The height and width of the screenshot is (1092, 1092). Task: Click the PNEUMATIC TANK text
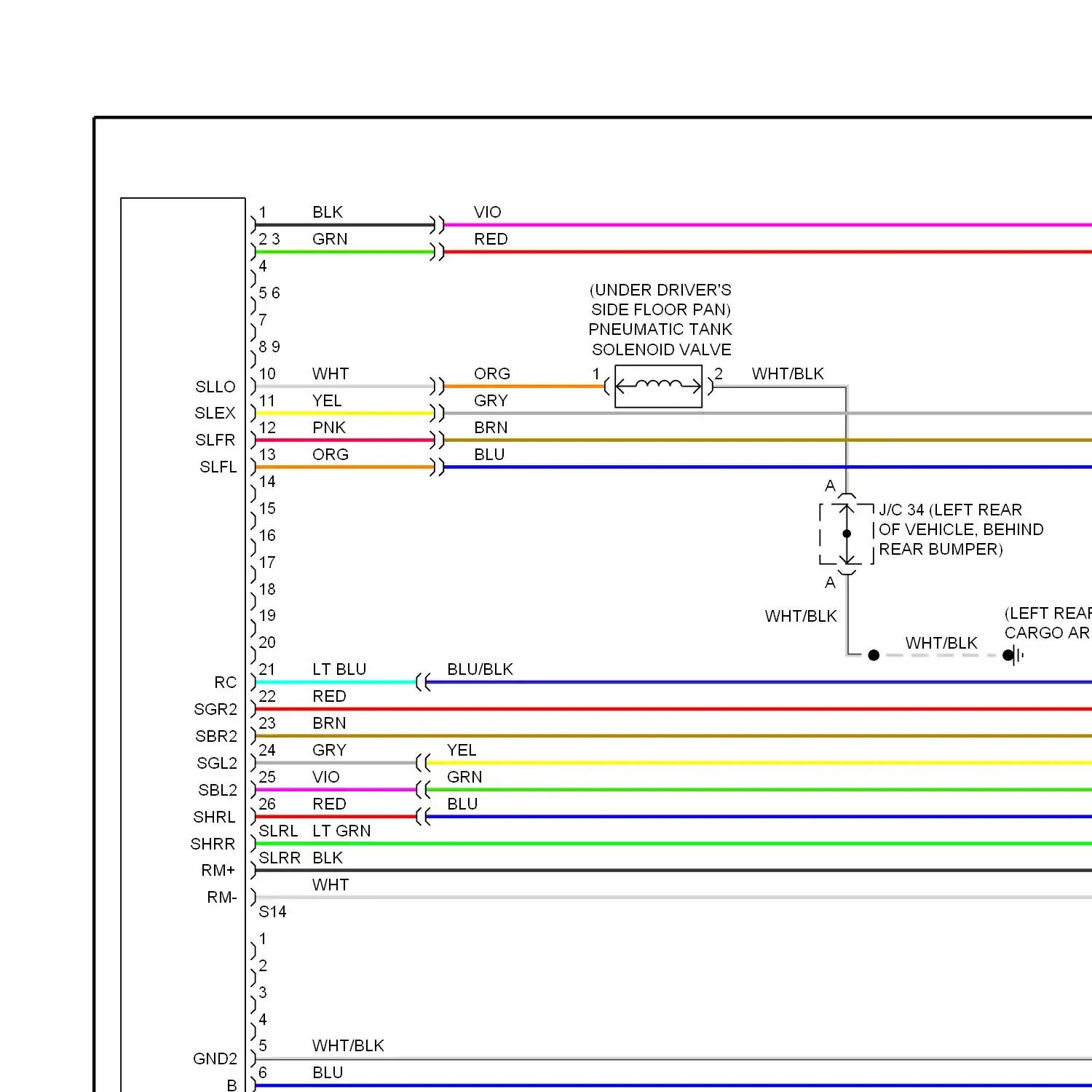pyautogui.click(x=660, y=329)
